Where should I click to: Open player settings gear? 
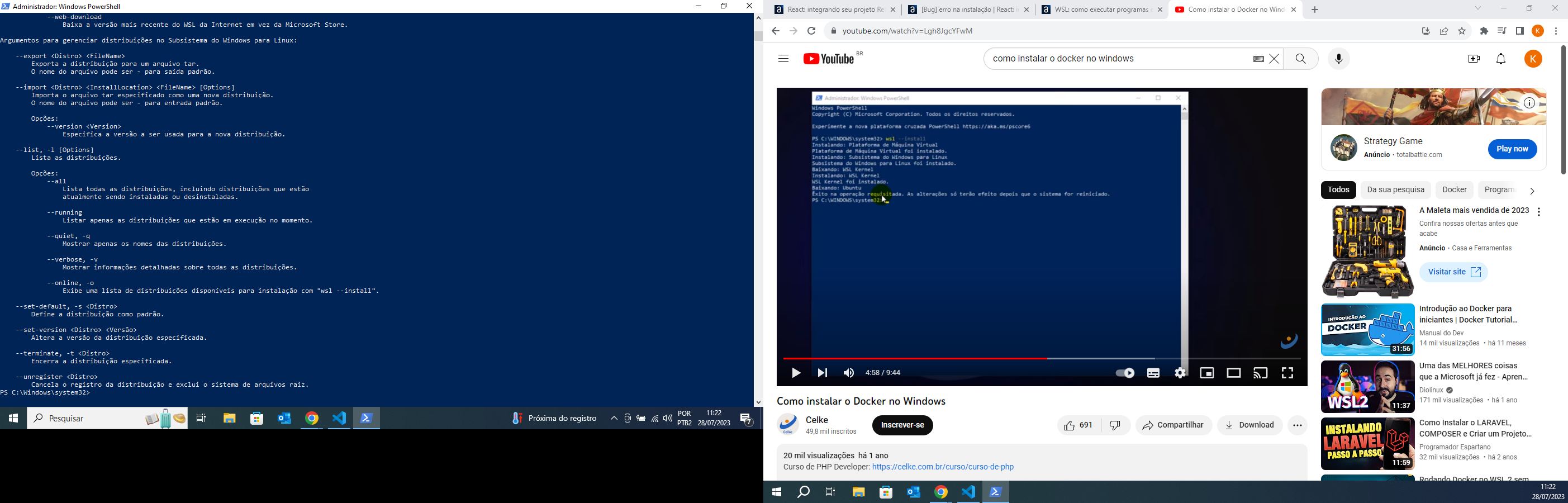click(x=1180, y=373)
